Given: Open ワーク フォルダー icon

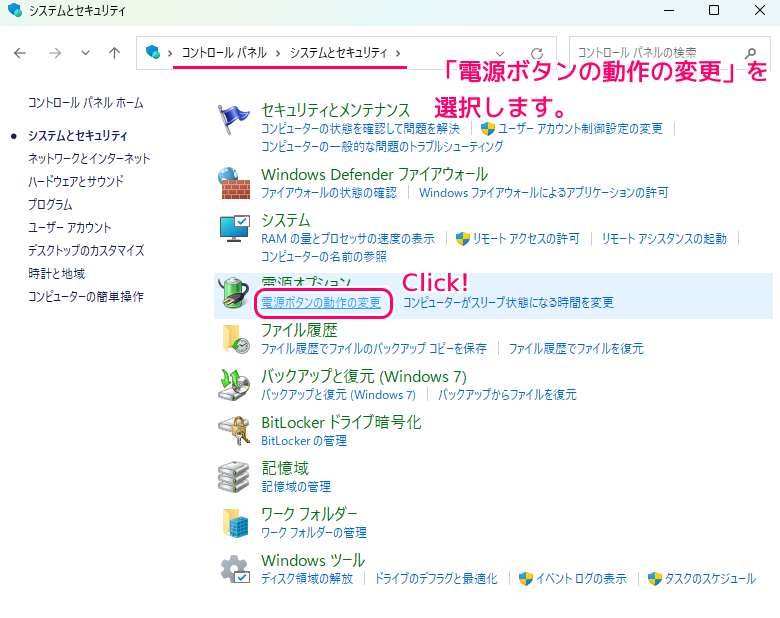Looking at the screenshot, I should click(x=235, y=523).
